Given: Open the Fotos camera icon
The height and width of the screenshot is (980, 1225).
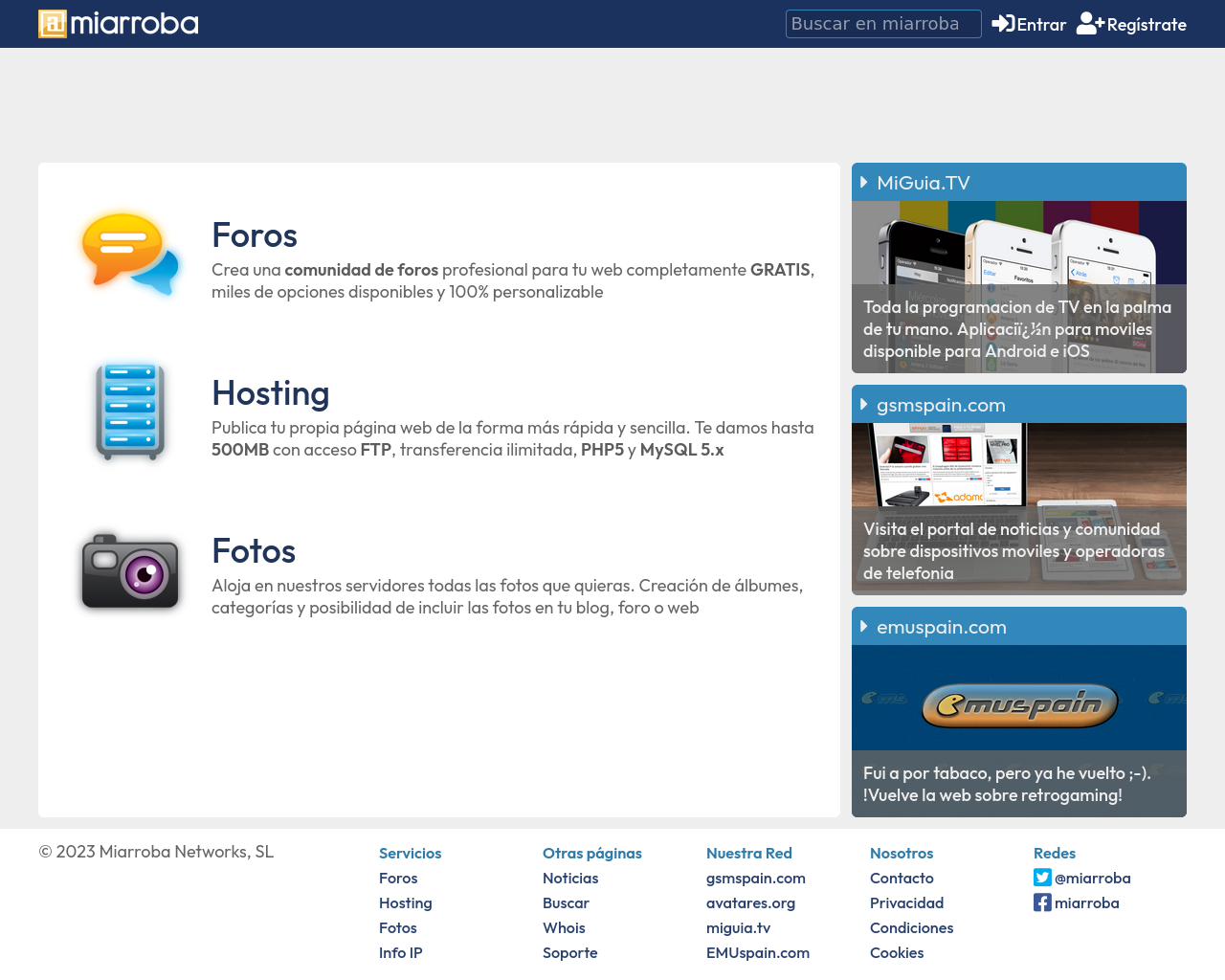Looking at the screenshot, I should point(130,570).
